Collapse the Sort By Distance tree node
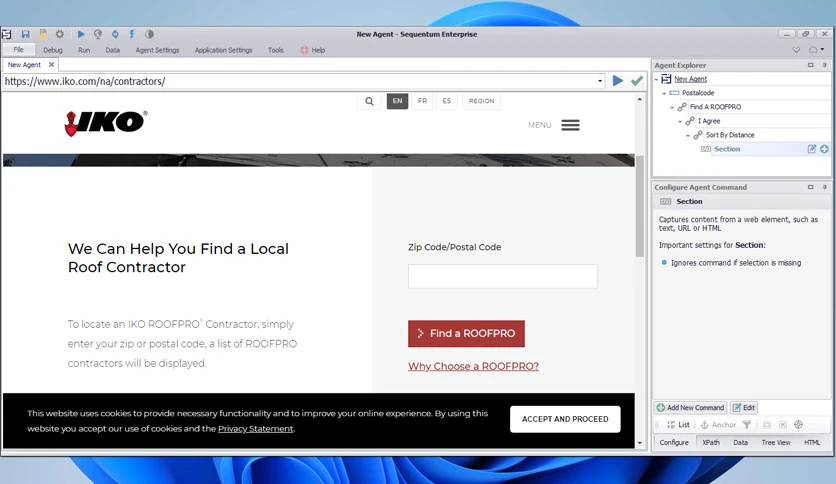This screenshot has height=484, width=836. coord(688,135)
